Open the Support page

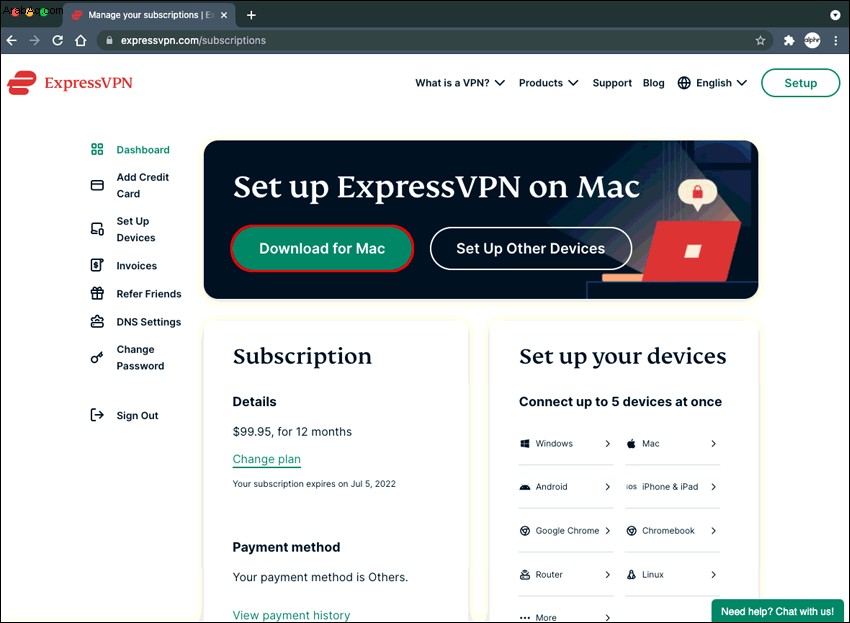coord(612,83)
